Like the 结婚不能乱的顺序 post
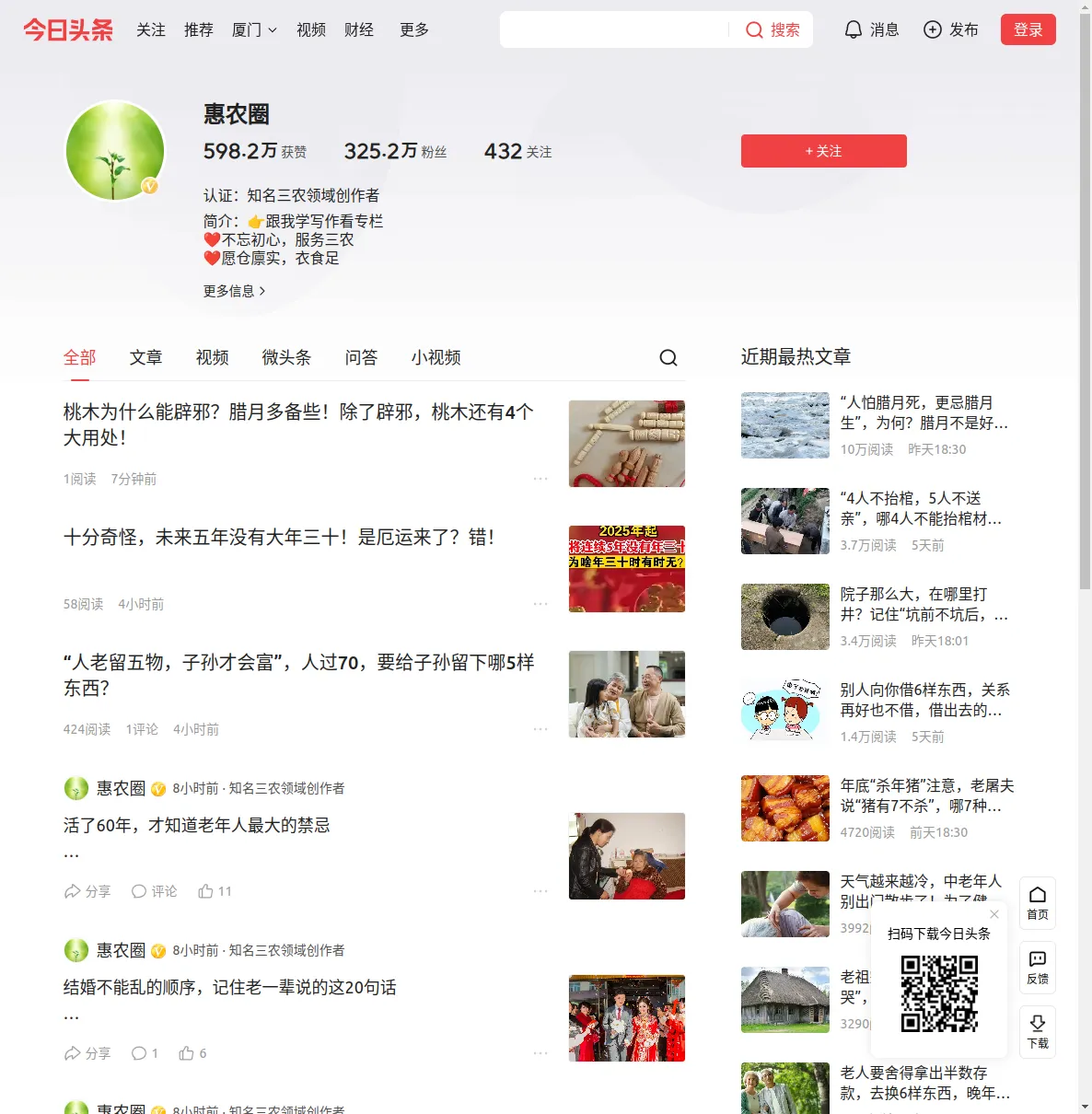The height and width of the screenshot is (1114, 1092). coord(192,1053)
